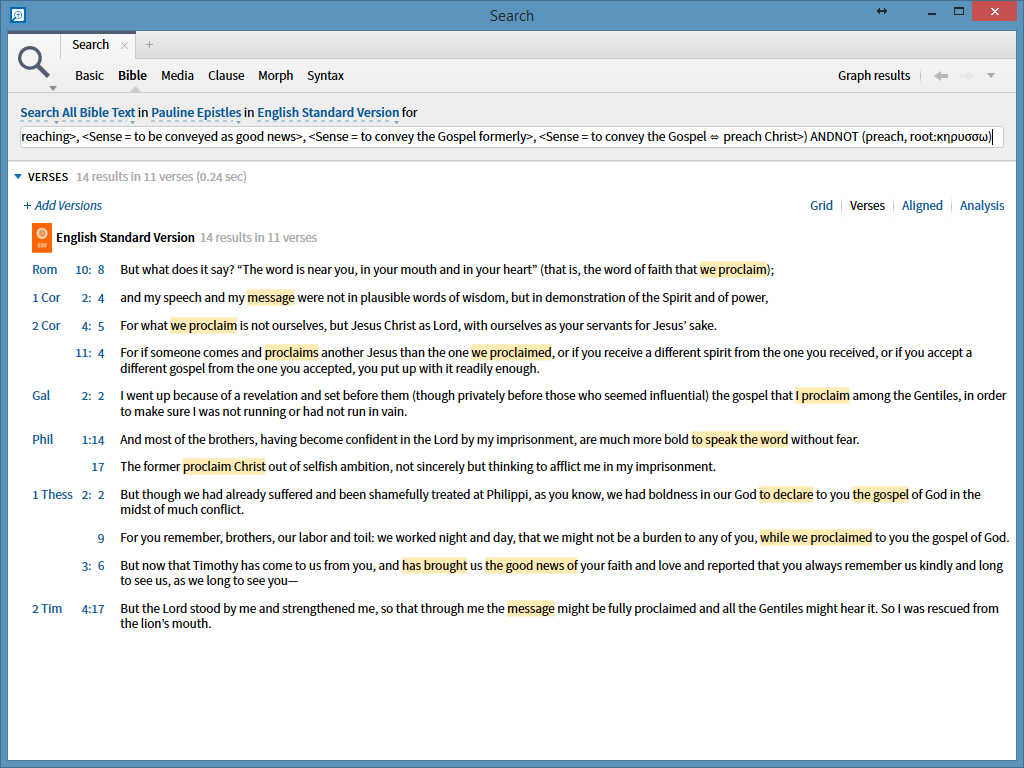Viewport: 1024px width, 768px height.
Task: Open verse reference 11: 4
Action: tap(89, 353)
